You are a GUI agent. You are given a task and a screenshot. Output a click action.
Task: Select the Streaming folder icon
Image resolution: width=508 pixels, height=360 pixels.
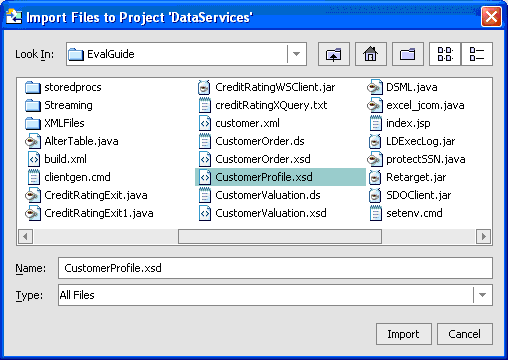click(x=33, y=105)
